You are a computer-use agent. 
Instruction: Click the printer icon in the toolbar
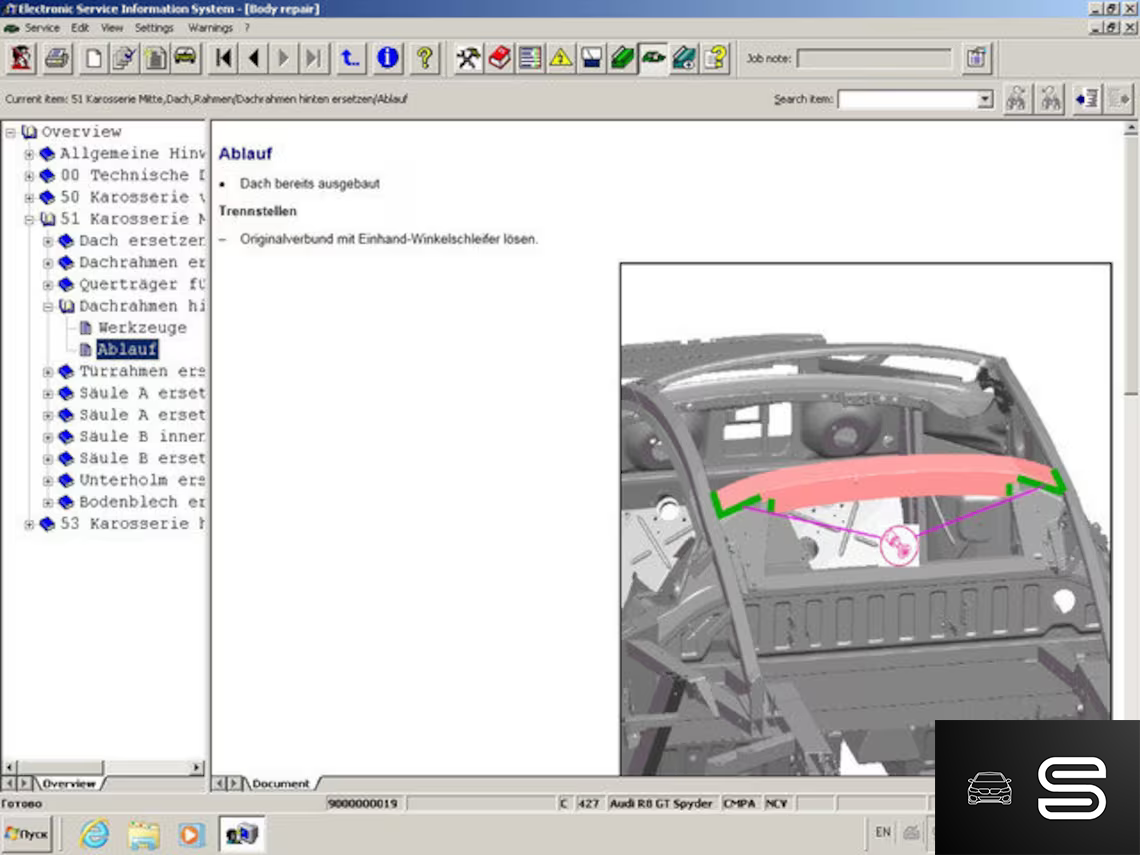pos(57,58)
